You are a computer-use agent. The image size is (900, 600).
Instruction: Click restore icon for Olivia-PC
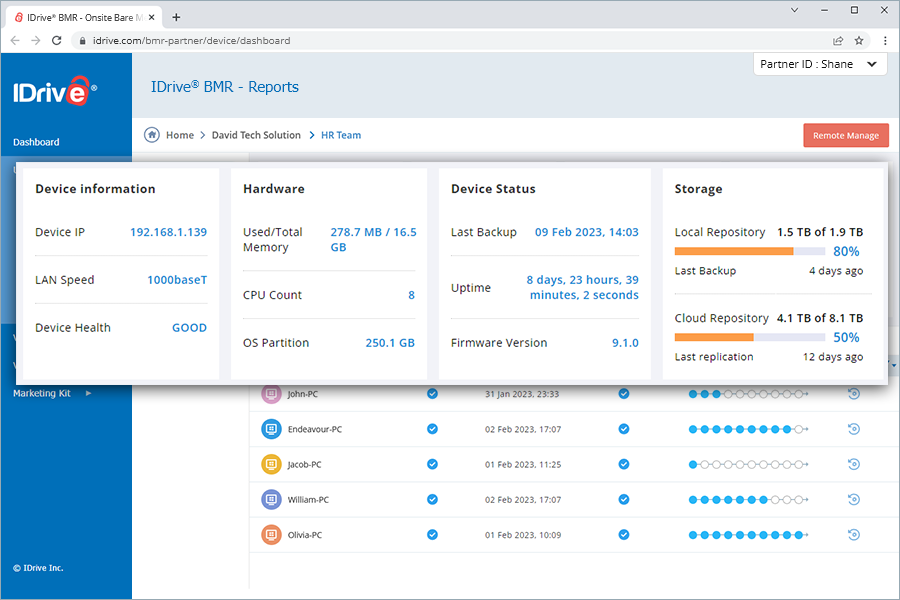[x=854, y=535]
